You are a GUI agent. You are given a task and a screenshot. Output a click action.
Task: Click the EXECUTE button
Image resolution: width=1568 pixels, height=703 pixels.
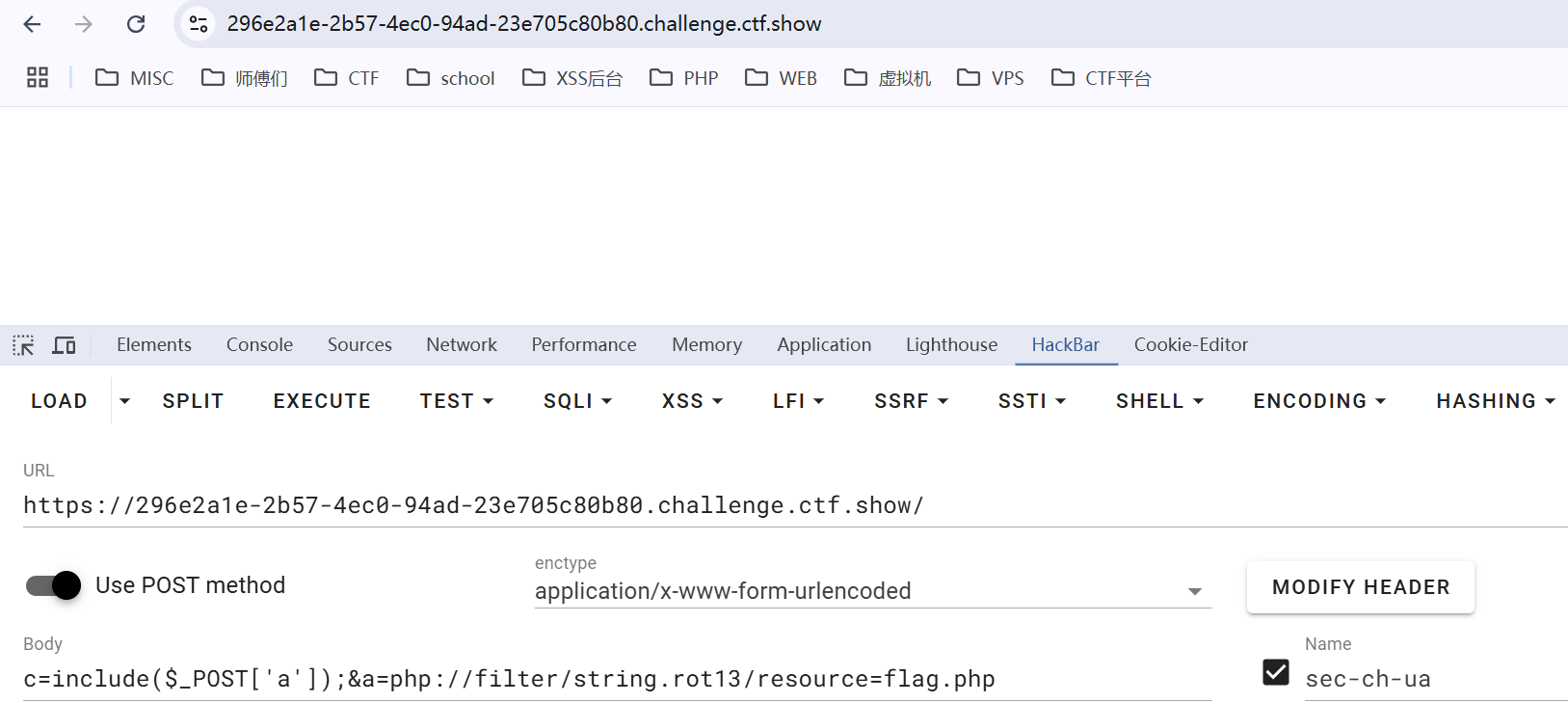pos(322,401)
